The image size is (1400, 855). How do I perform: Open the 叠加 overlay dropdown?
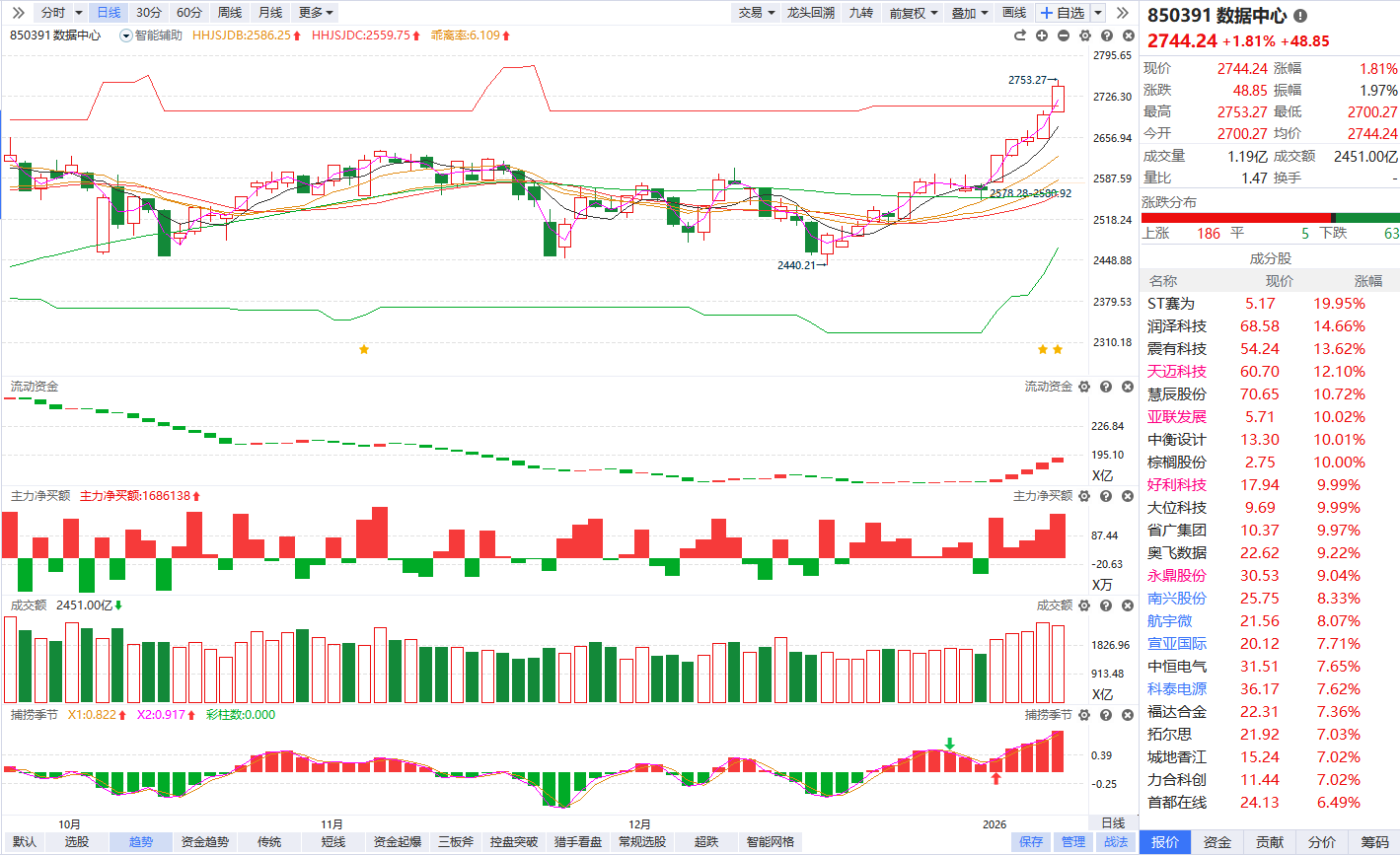[970, 13]
